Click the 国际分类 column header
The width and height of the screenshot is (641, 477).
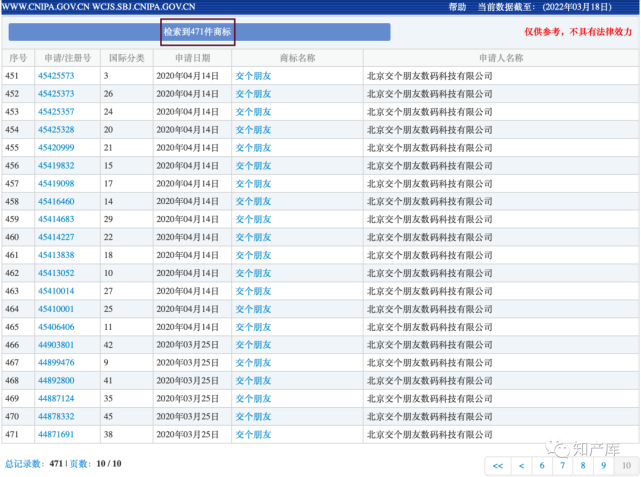[x=127, y=58]
